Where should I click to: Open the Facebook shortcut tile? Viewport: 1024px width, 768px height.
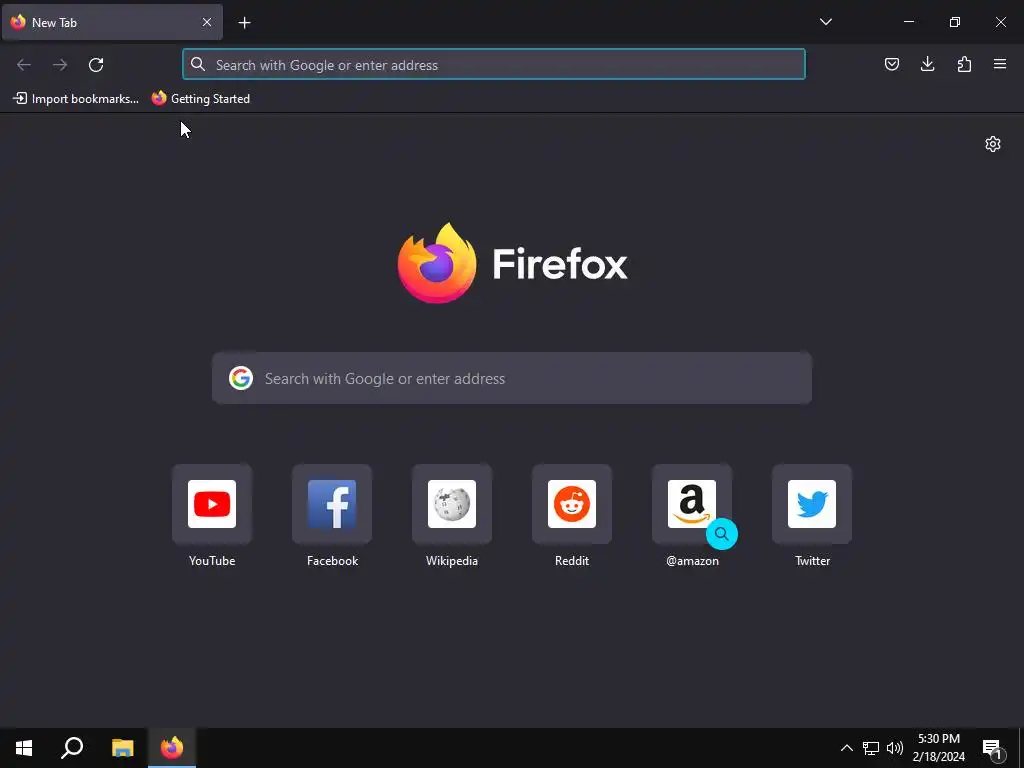332,504
